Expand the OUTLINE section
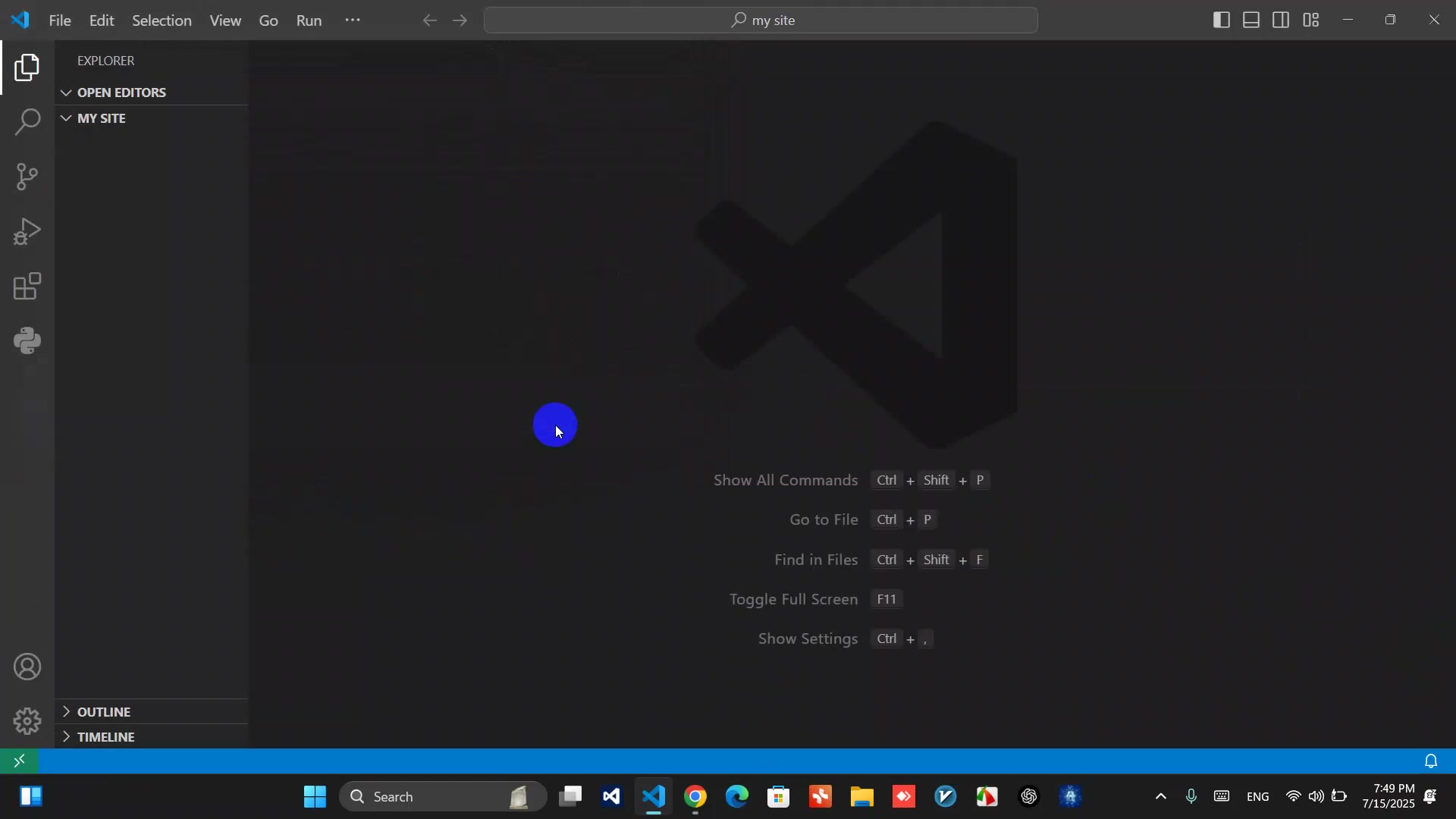The height and width of the screenshot is (819, 1456). tap(104, 712)
